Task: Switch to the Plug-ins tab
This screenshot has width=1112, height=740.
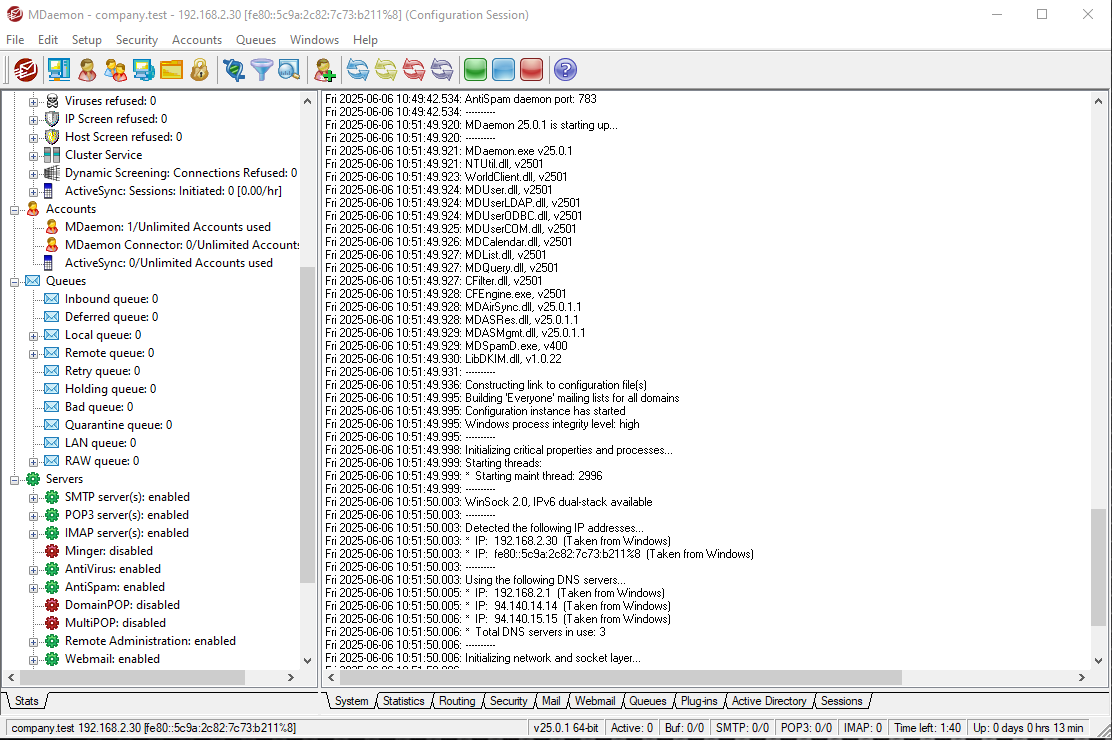Action: tap(699, 701)
